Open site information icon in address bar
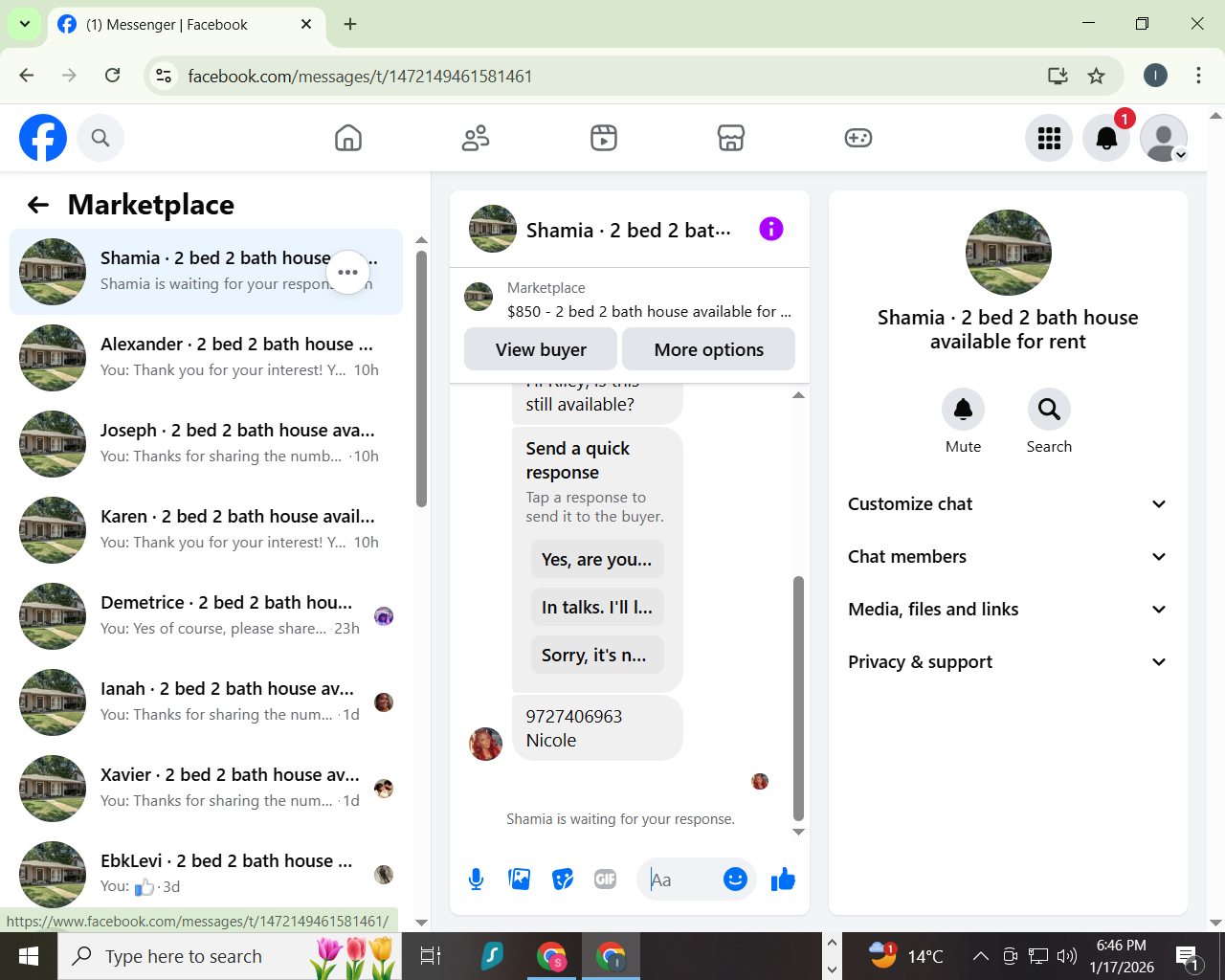 164,76
